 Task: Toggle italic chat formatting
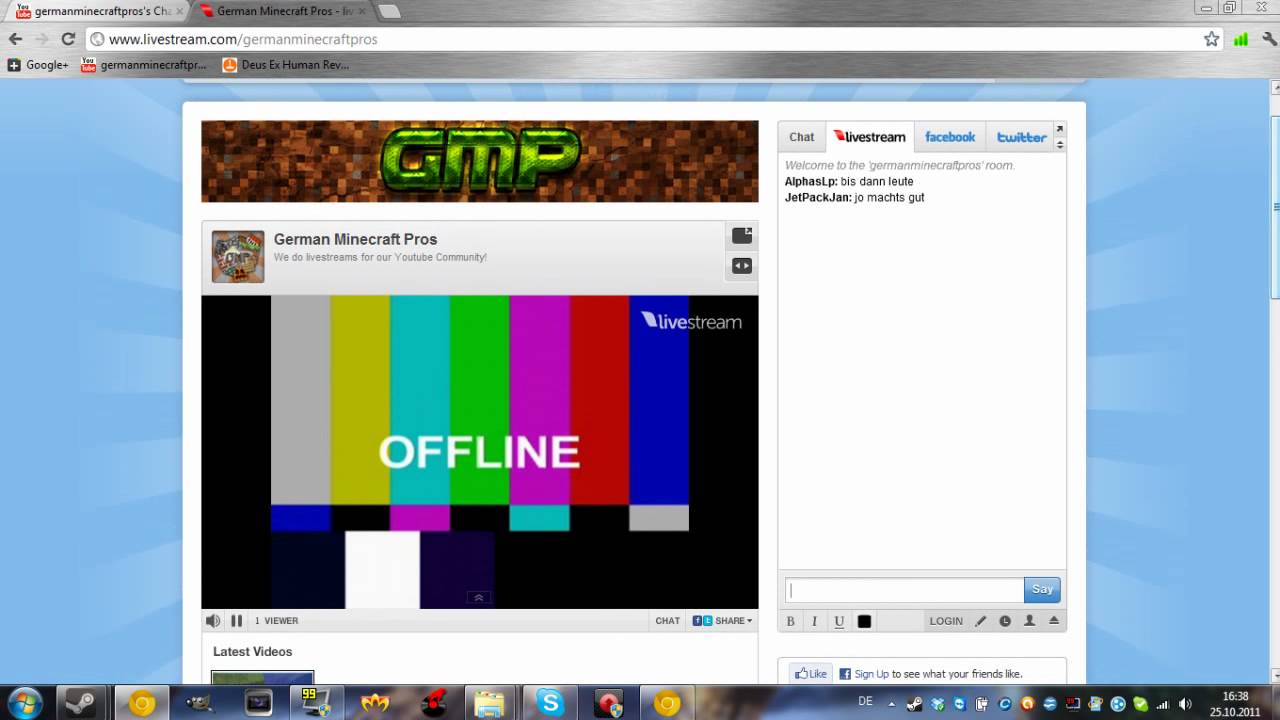[x=814, y=621]
